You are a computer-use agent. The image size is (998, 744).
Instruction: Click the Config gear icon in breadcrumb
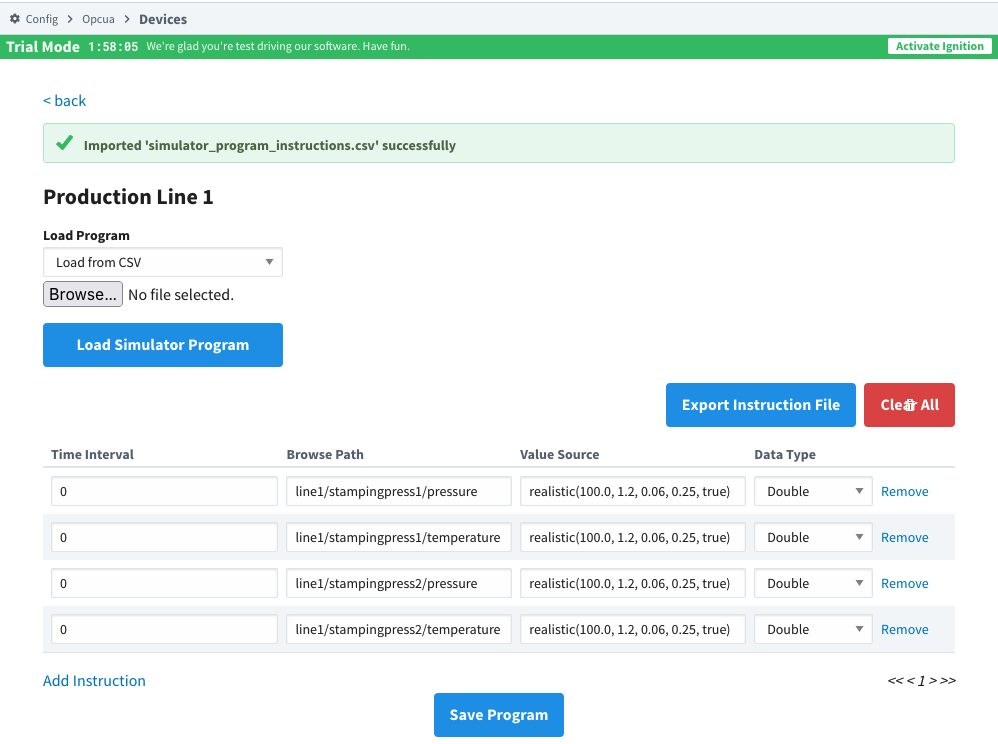[15, 19]
